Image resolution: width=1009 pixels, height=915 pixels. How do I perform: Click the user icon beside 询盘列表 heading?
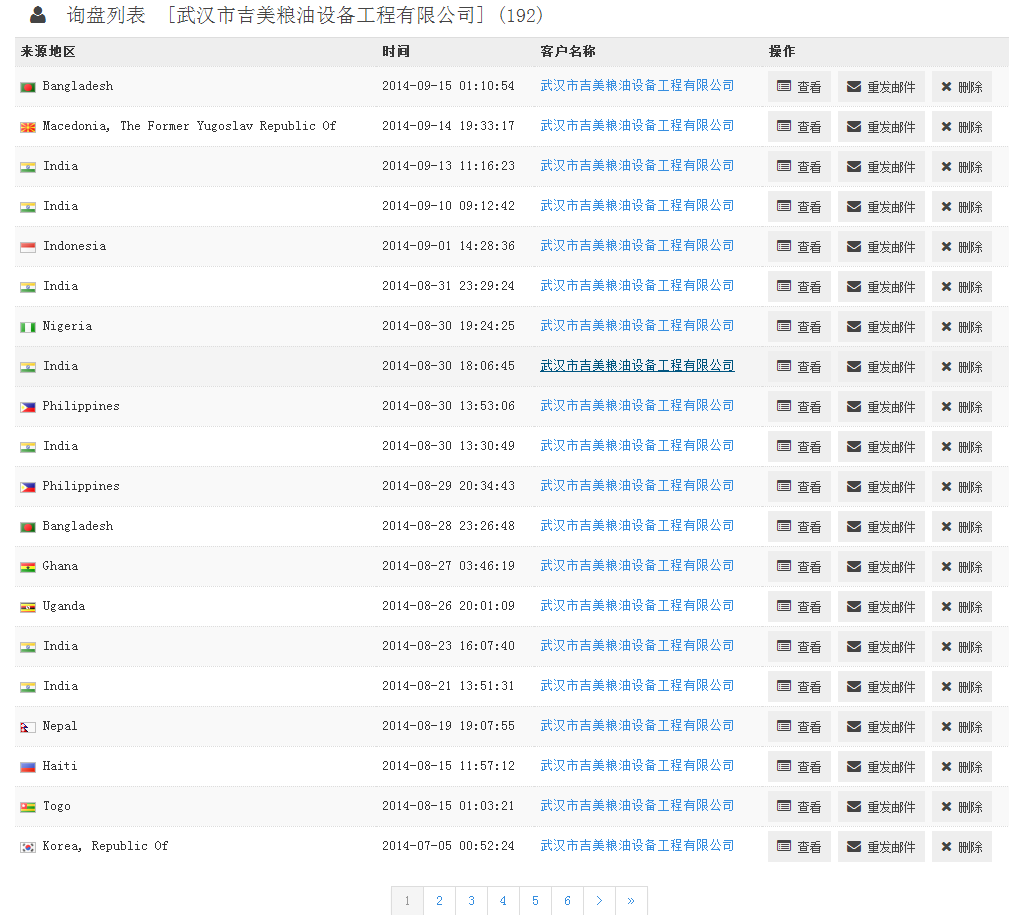[x=38, y=15]
